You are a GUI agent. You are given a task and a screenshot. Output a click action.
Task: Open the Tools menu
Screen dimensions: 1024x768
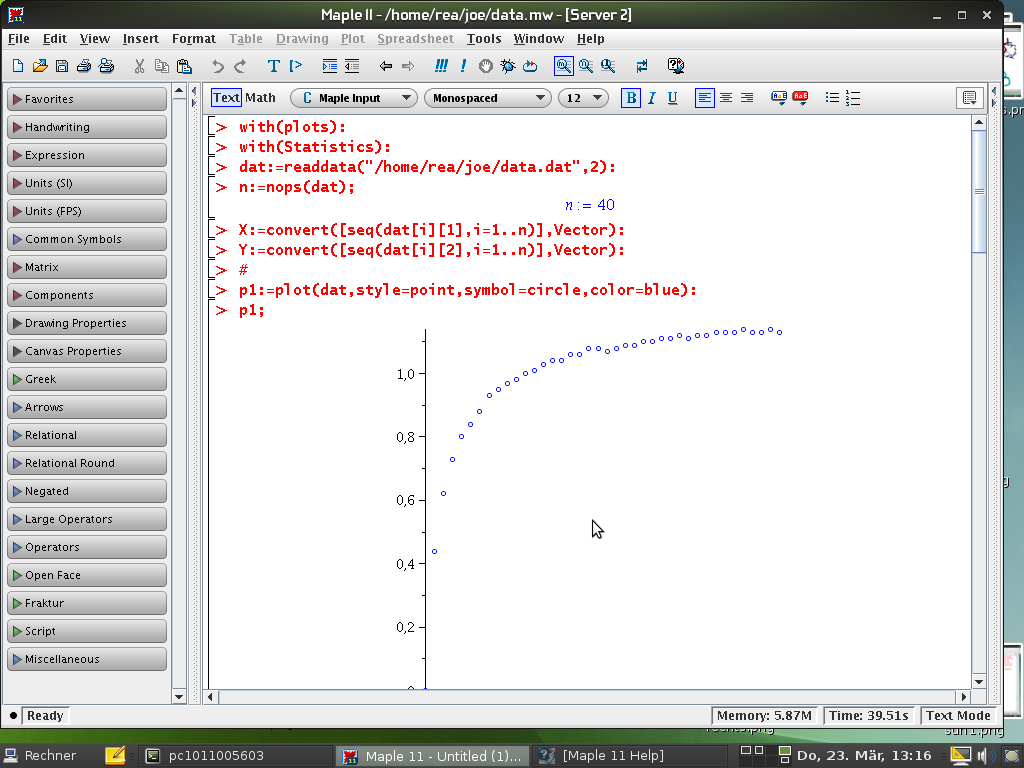click(x=484, y=39)
